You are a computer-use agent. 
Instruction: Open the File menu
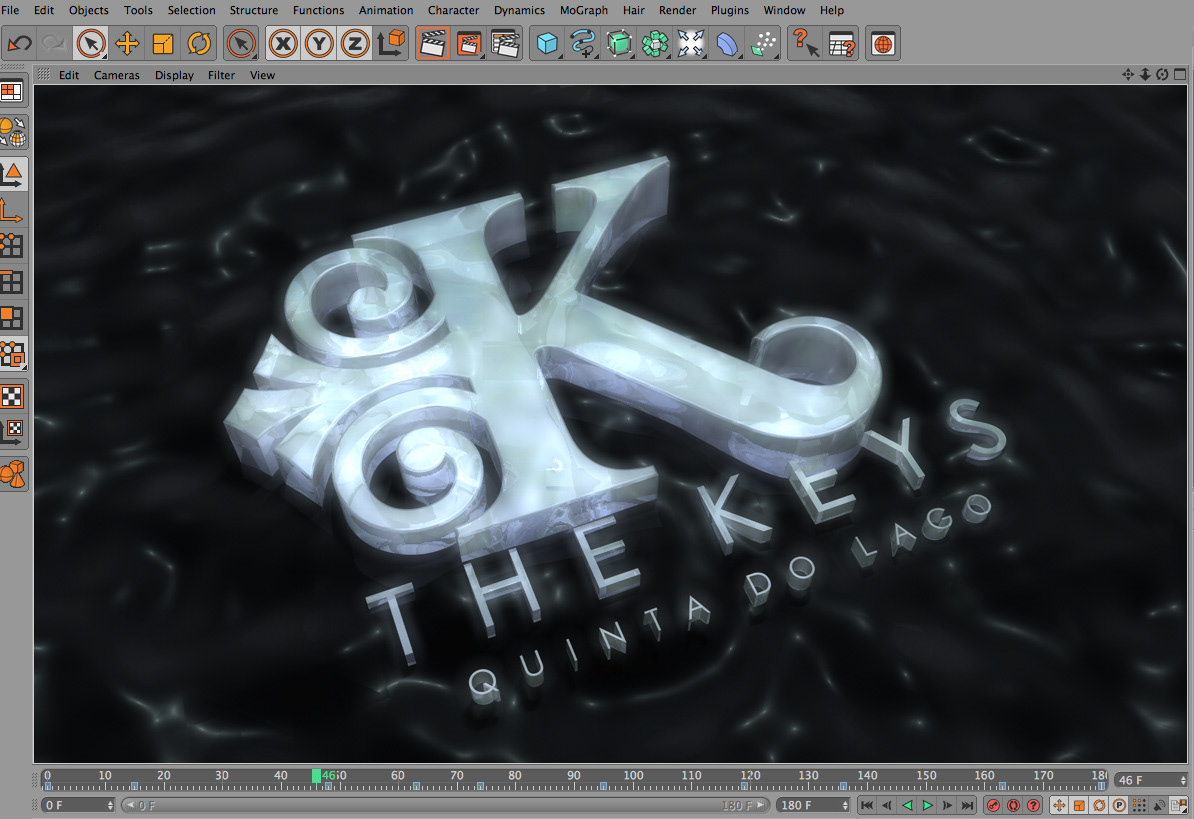[x=11, y=10]
